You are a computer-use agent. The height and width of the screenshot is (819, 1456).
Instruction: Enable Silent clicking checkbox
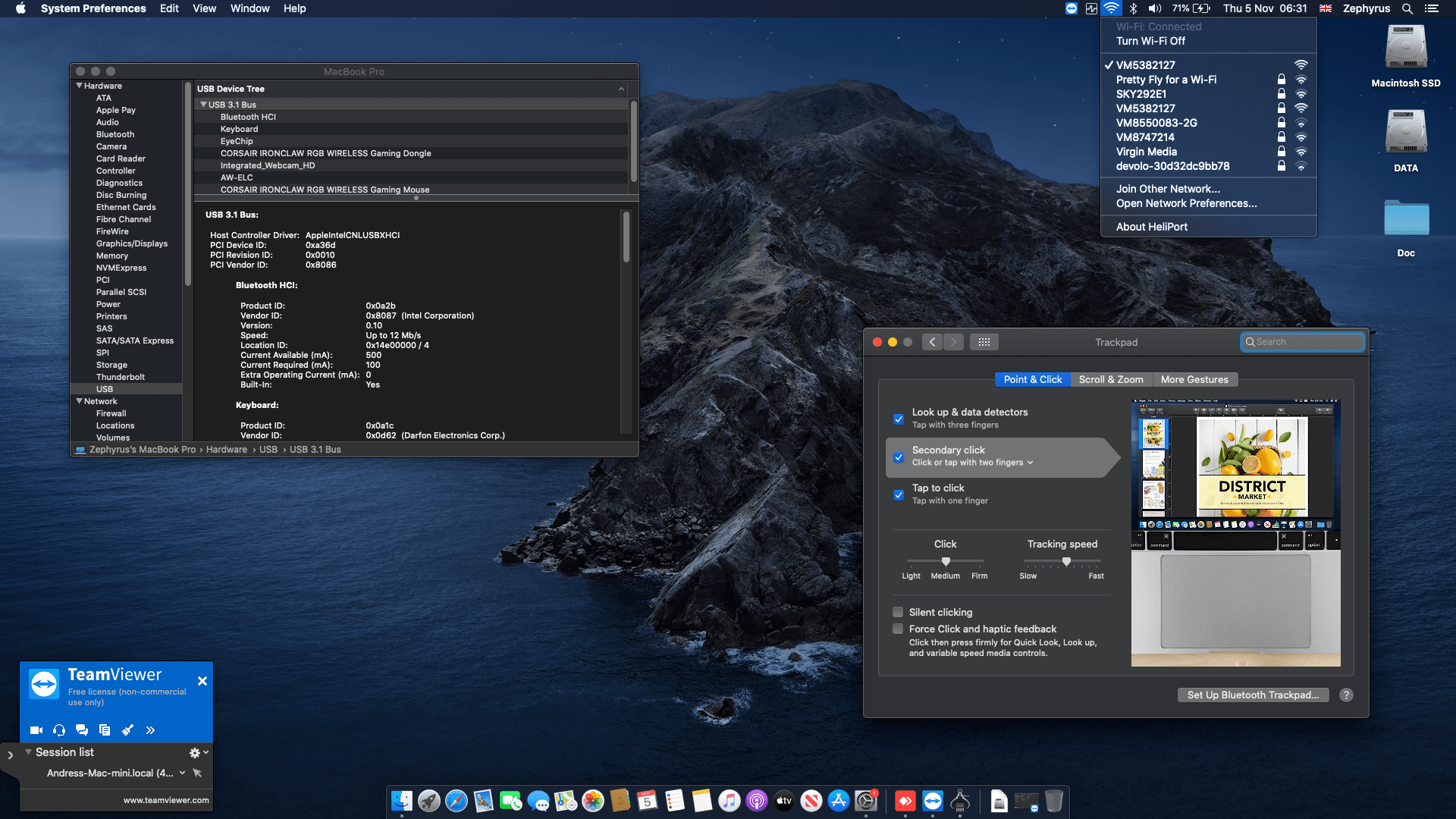click(898, 612)
